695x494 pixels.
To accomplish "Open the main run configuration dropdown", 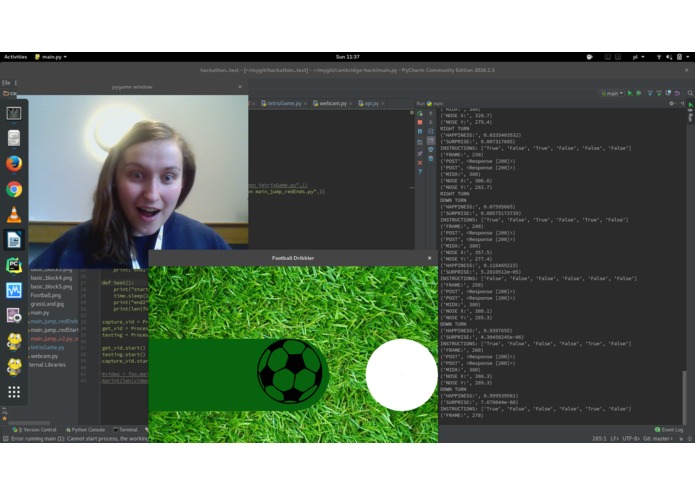I will (x=612, y=93).
